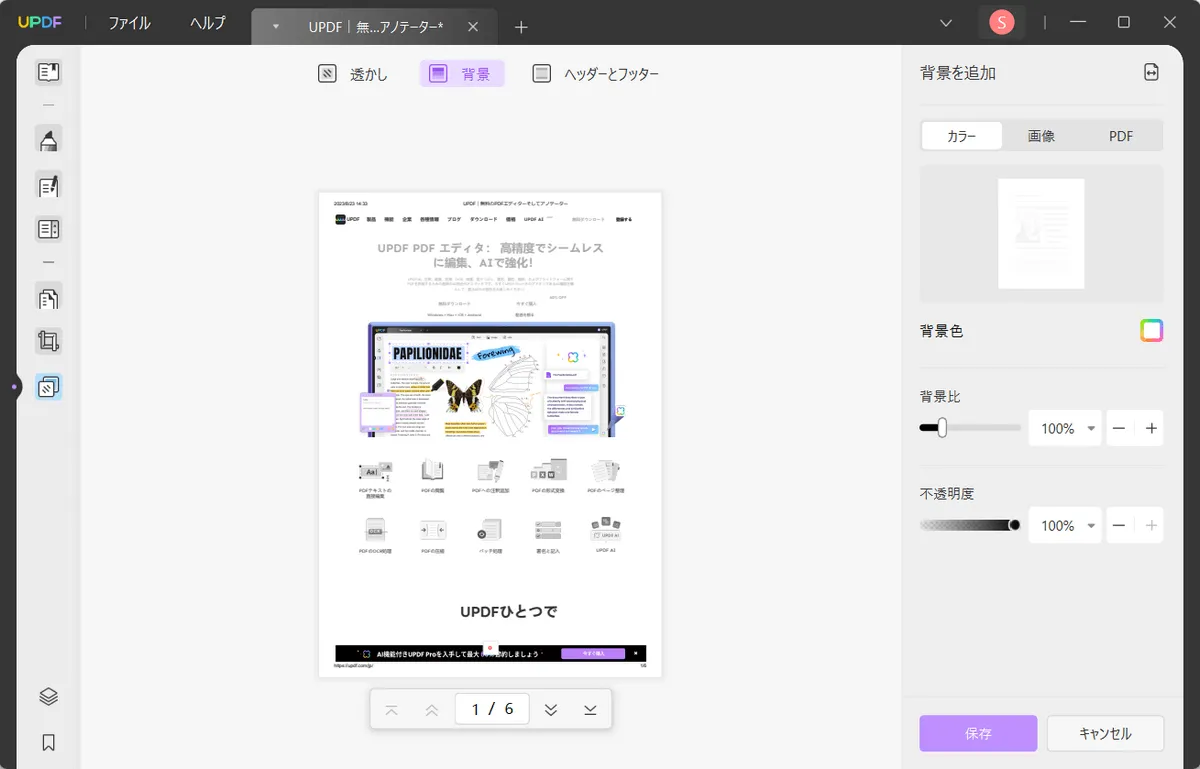Open the tab list chevron in title bar

coord(946,22)
